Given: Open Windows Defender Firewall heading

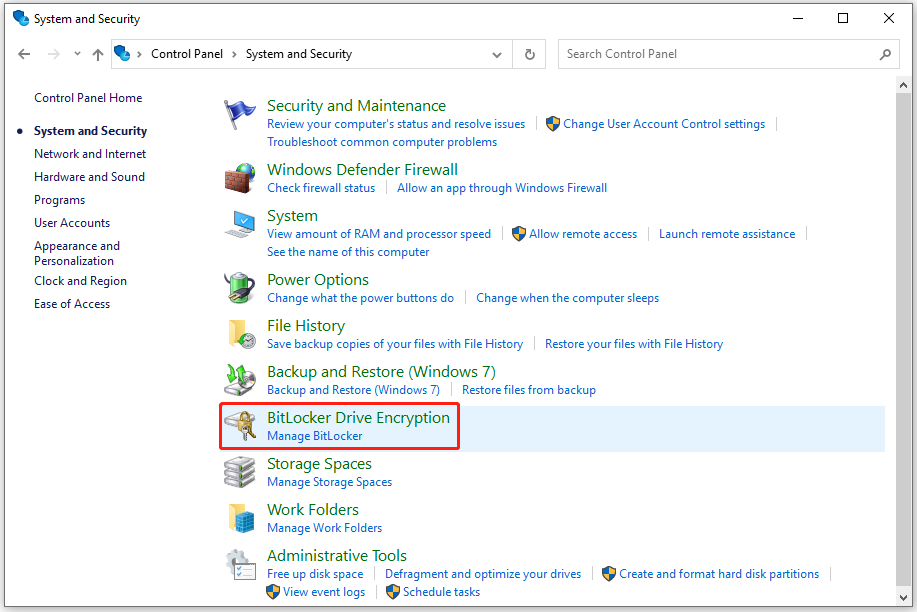Looking at the screenshot, I should click(362, 170).
